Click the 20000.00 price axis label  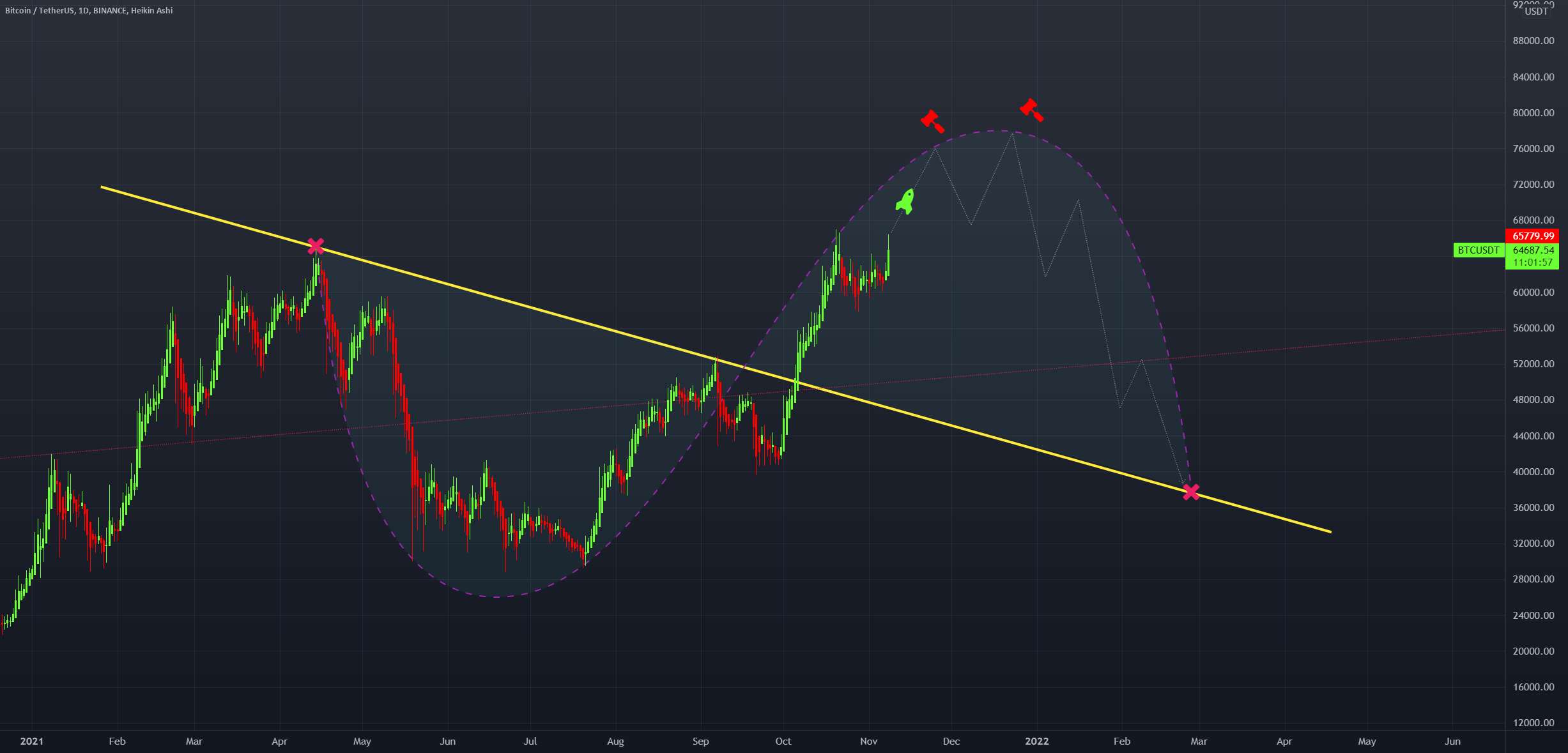point(1533,651)
